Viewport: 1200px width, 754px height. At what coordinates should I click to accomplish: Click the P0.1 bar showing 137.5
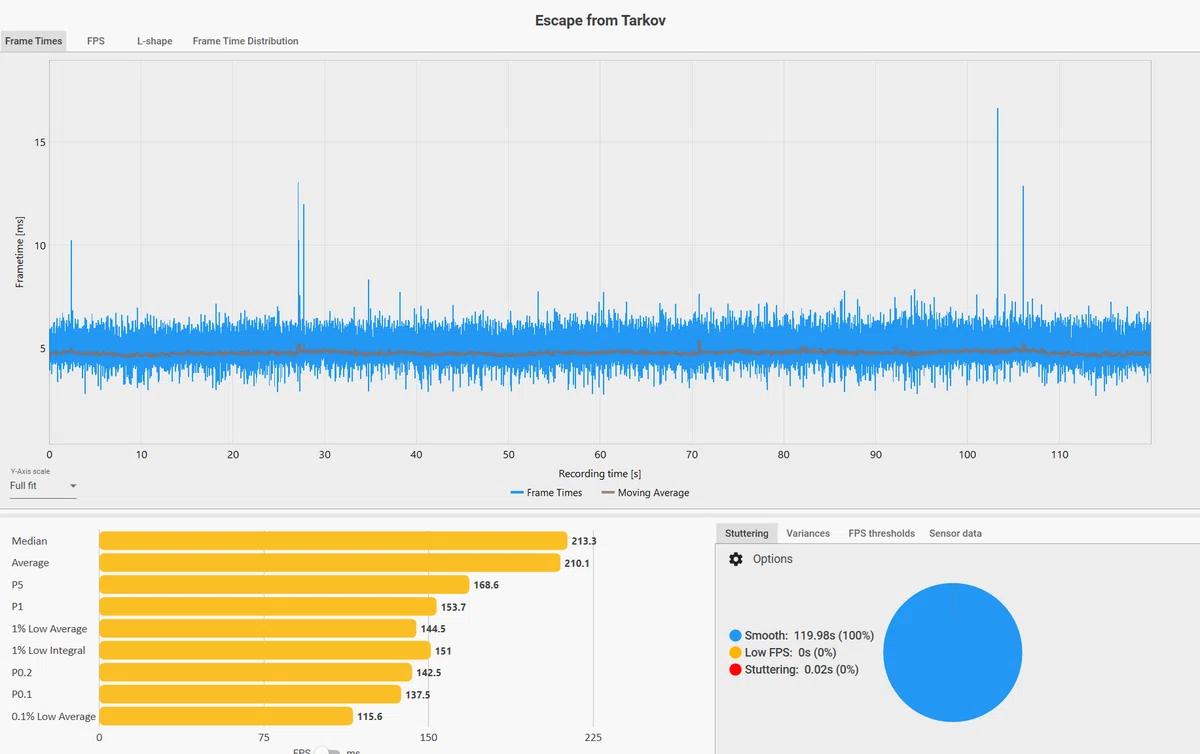click(x=250, y=695)
